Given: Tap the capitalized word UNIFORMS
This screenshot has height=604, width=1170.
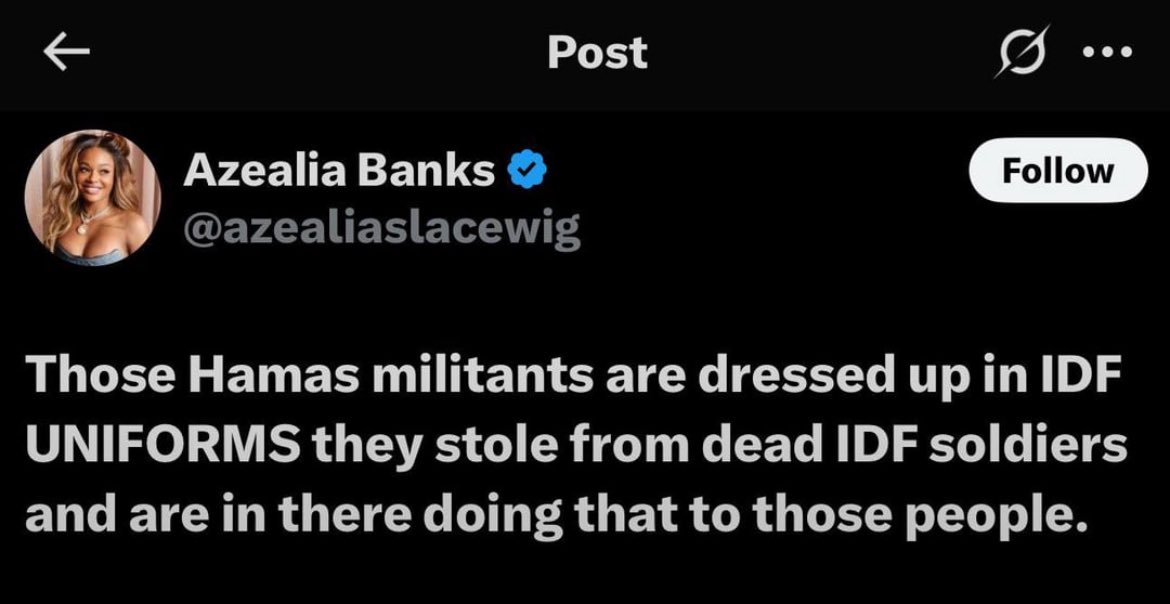Looking at the screenshot, I should pos(165,448).
